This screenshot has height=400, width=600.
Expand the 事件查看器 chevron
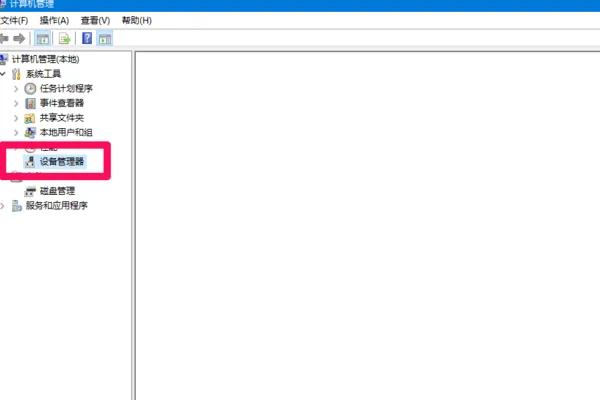click(x=16, y=103)
